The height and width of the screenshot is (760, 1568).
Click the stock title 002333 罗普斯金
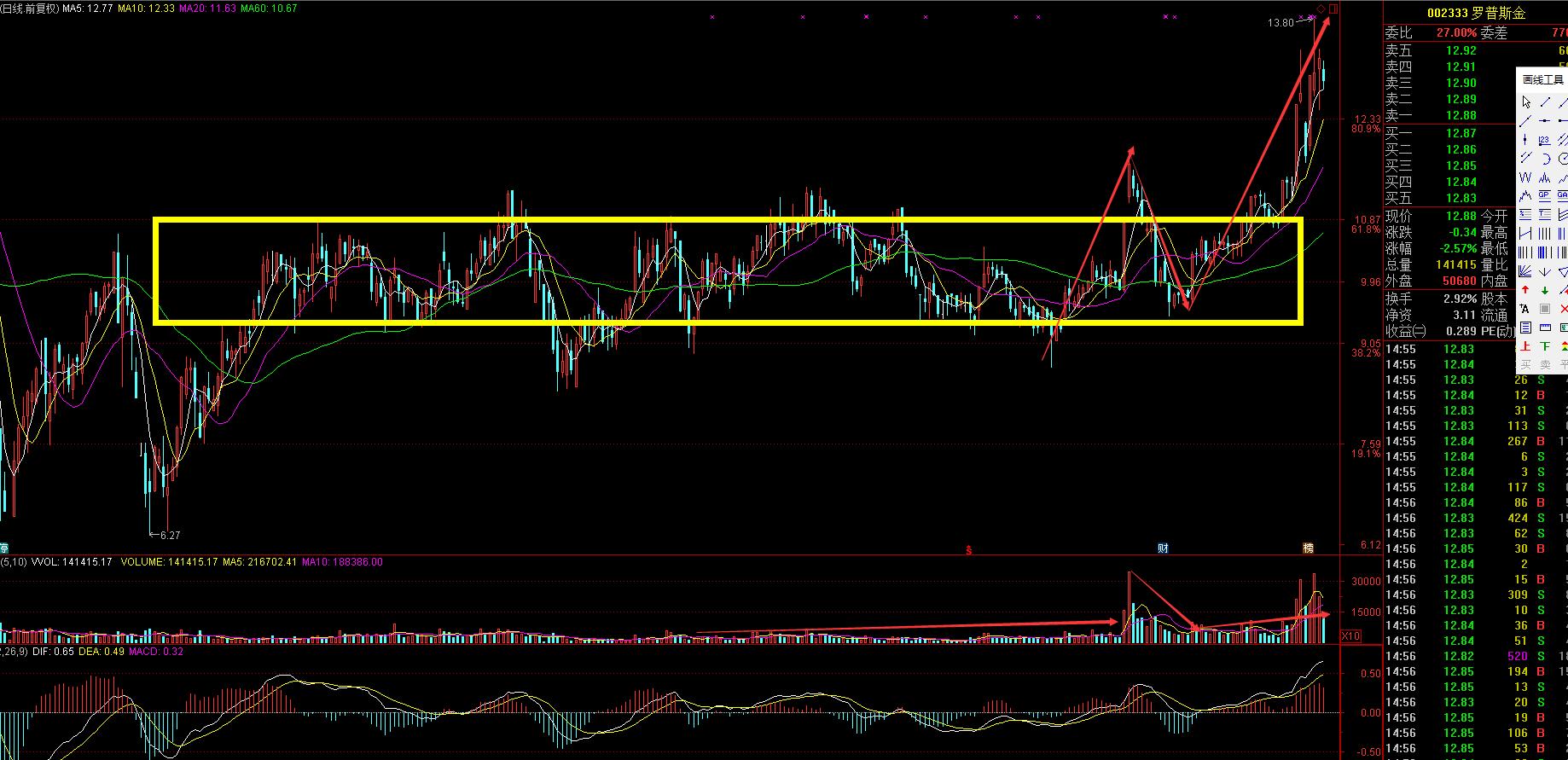(1475, 13)
